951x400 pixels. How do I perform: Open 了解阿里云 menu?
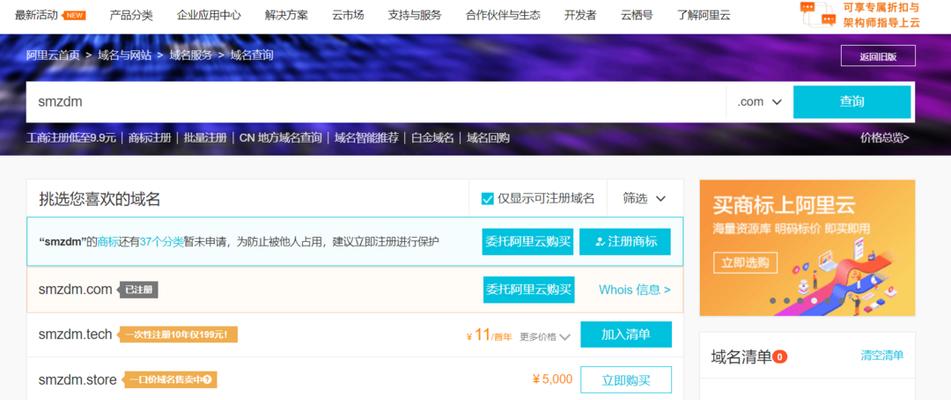tap(704, 15)
